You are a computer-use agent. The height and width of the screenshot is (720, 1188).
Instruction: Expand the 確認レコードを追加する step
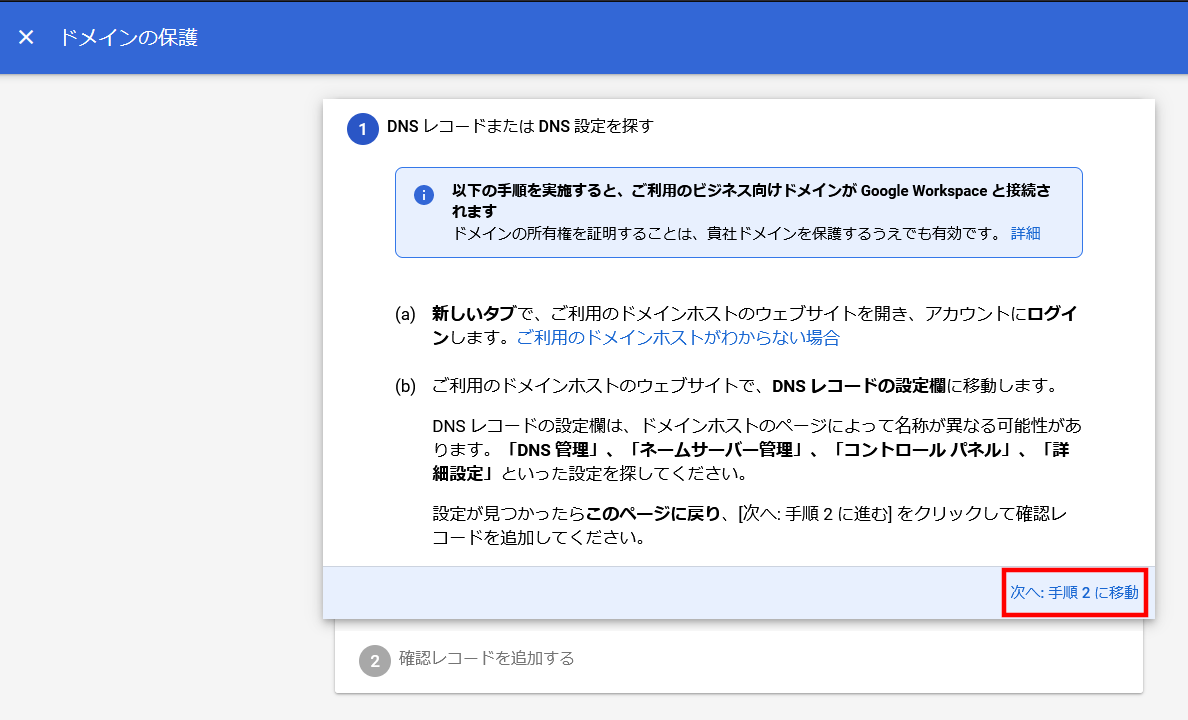486,658
